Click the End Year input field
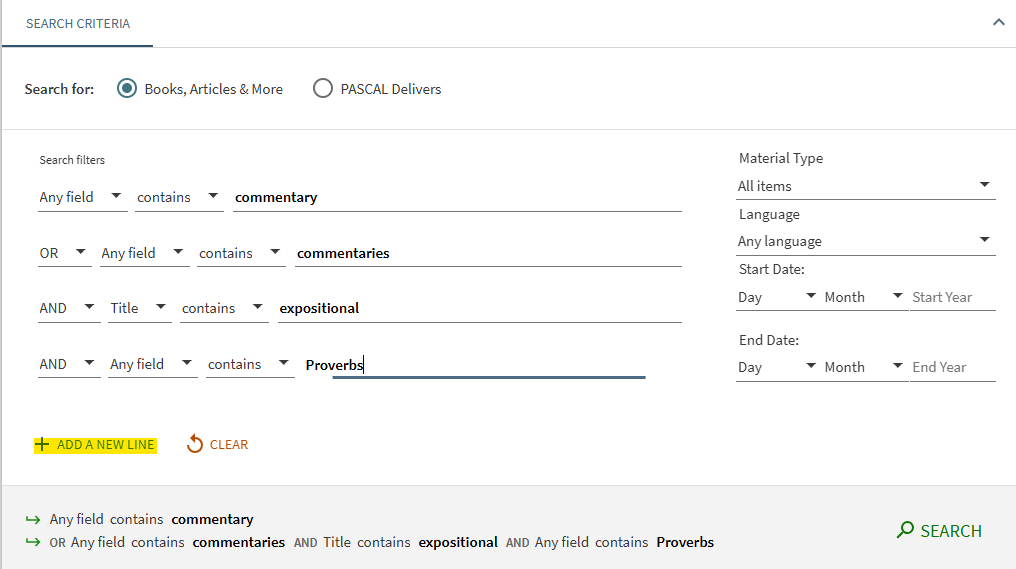This screenshot has height=569, width=1016. click(x=952, y=367)
